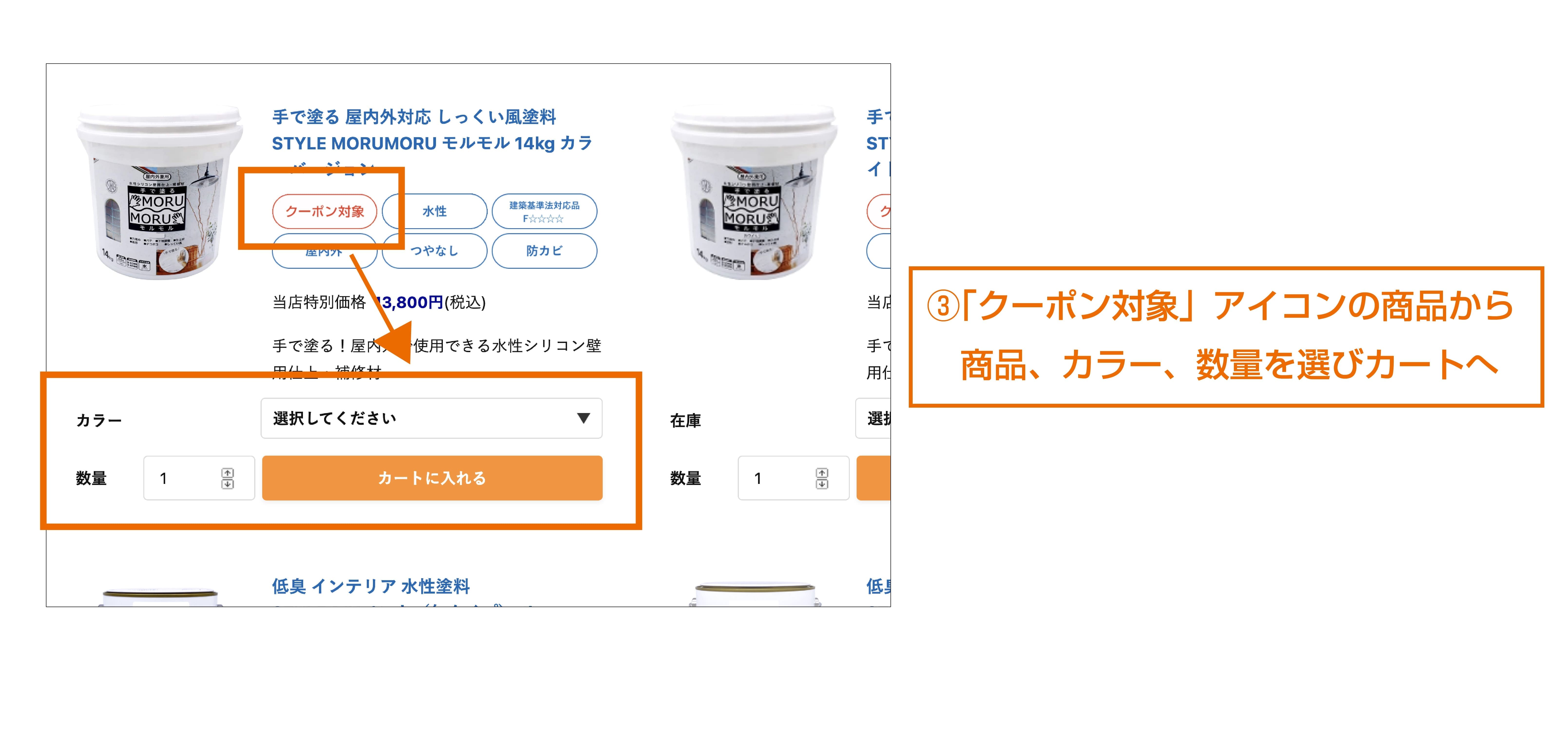Select the 水性 tag badge
The height and width of the screenshot is (750, 1568).
435,211
